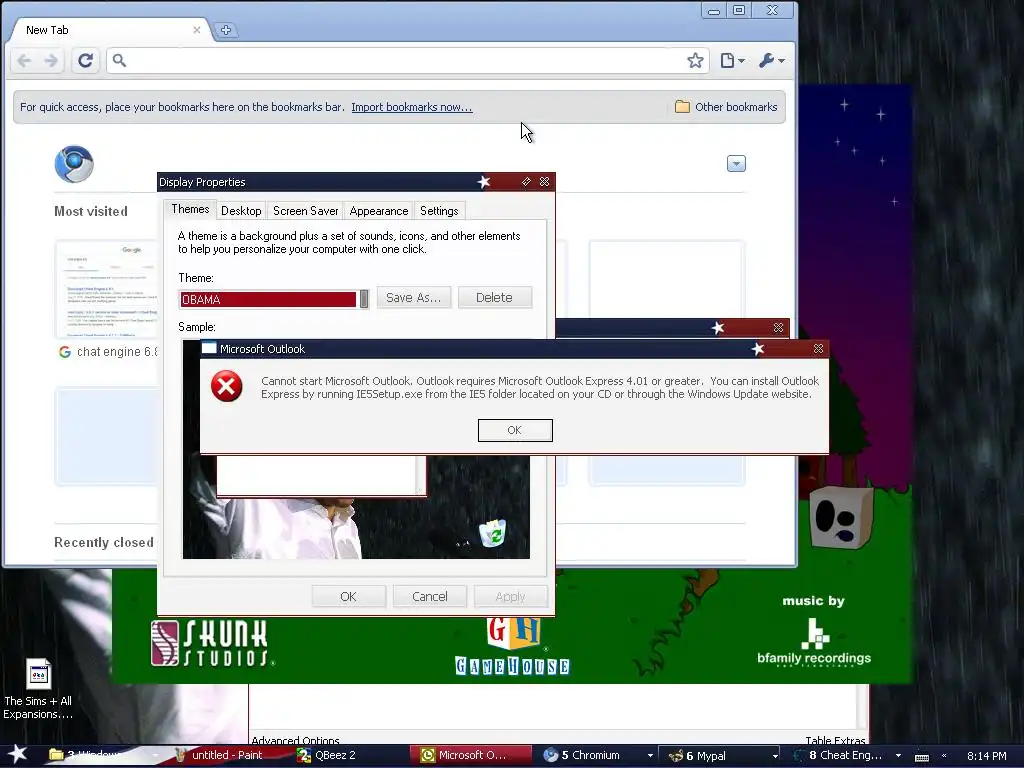Image resolution: width=1024 pixels, height=768 pixels.
Task: Bookmark this page with the star icon
Action: pyautogui.click(x=695, y=61)
